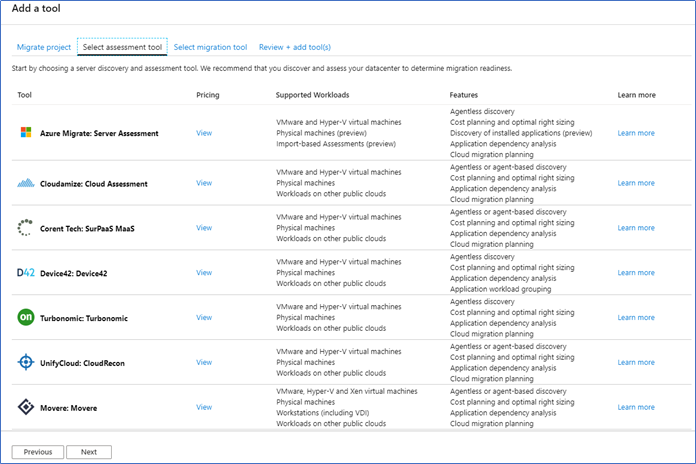Click the UnifyCloud crosshair icon
696x464 pixels.
click(x=26, y=362)
